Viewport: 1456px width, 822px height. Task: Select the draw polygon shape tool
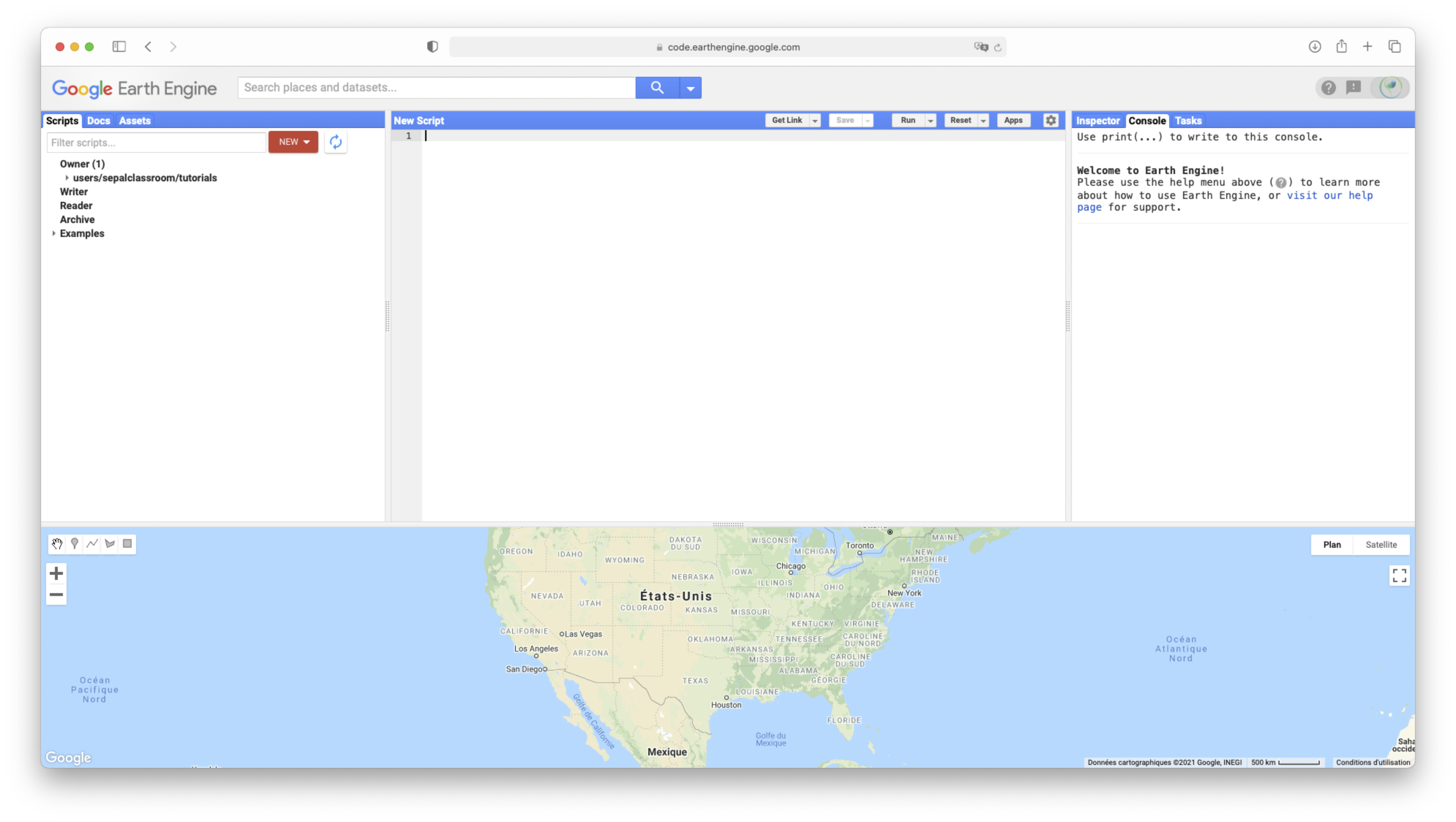[110, 543]
